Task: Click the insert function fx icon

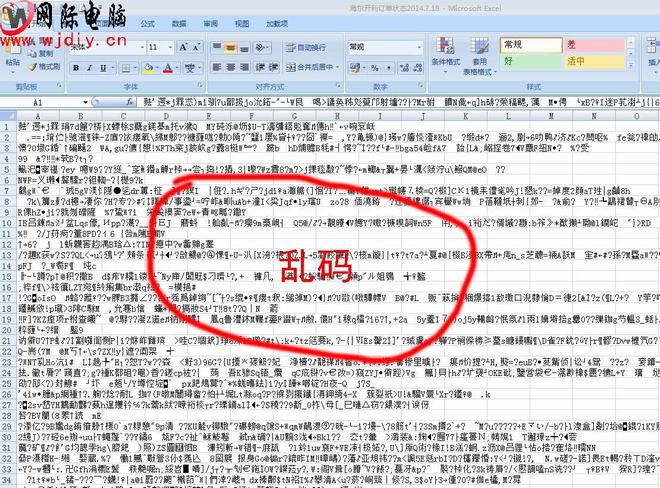Action: point(129,103)
